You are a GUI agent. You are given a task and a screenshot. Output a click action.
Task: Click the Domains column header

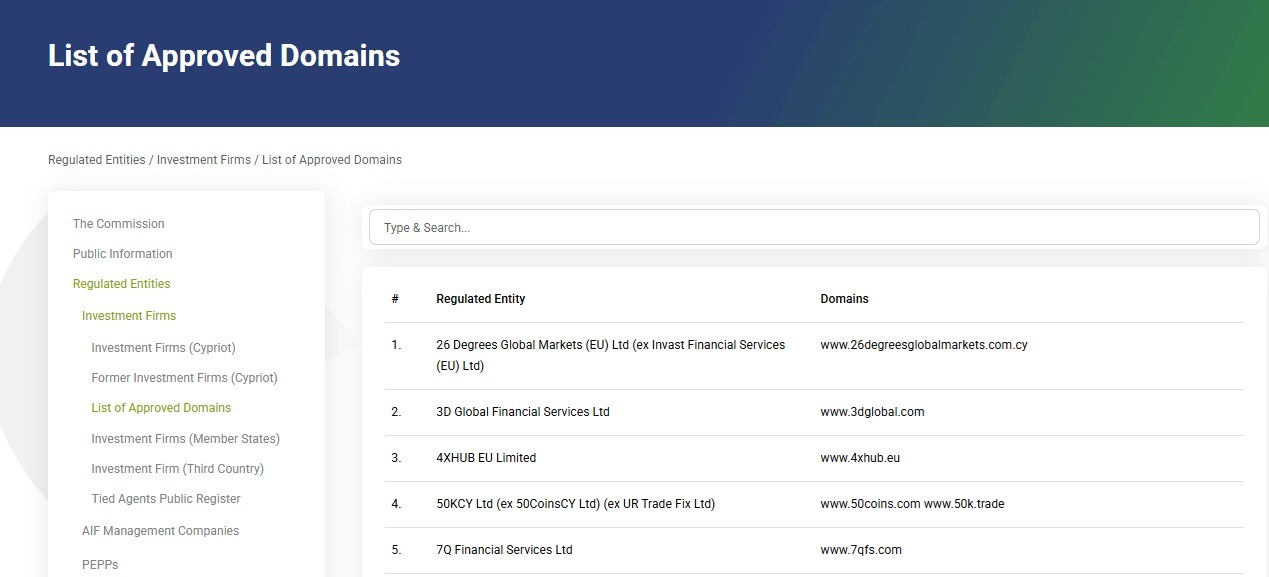coord(845,299)
